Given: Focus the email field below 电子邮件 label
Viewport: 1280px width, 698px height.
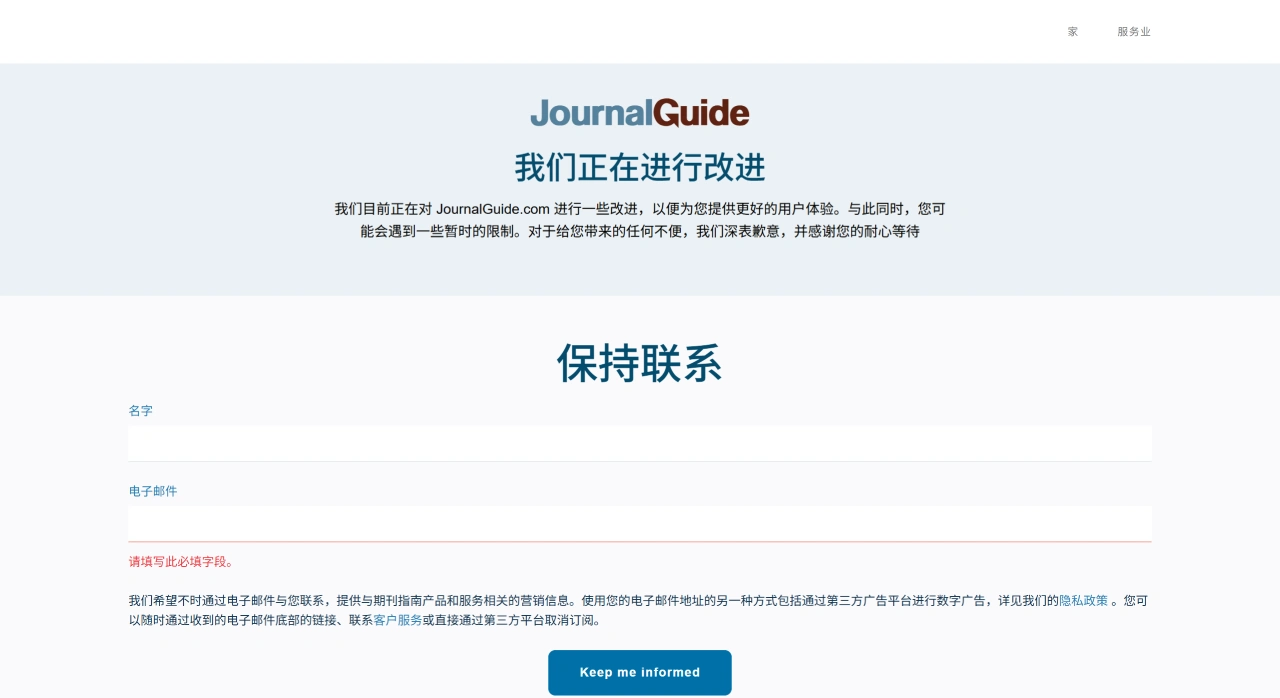Looking at the screenshot, I should click(639, 523).
